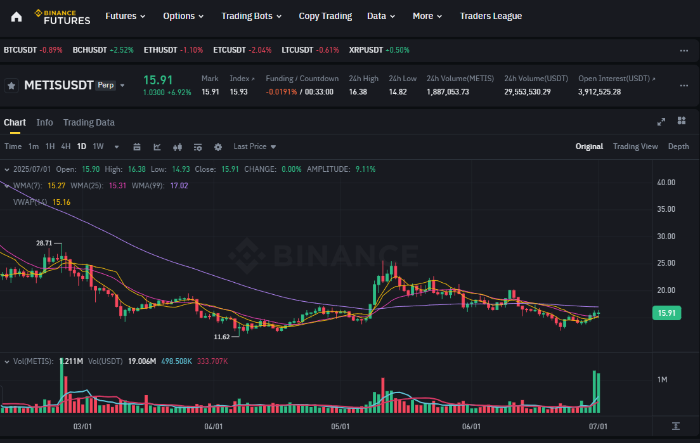Collapse the WMA indicator row chevron
The height and width of the screenshot is (443, 700).
point(7,186)
